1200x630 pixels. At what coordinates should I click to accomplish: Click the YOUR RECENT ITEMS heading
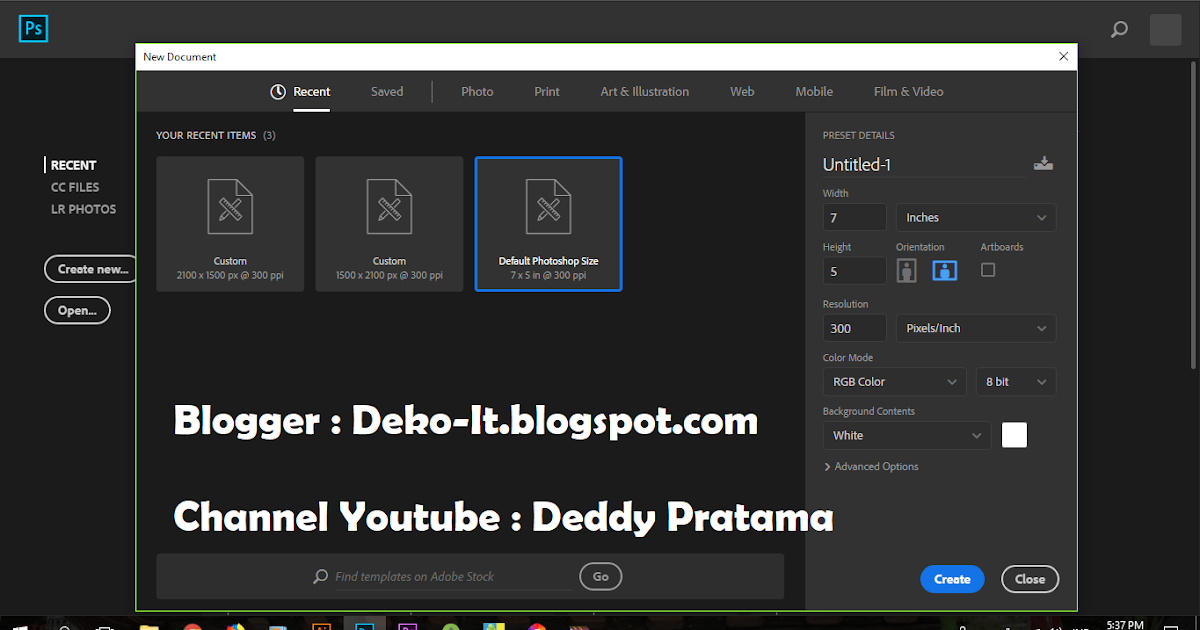tap(206, 135)
